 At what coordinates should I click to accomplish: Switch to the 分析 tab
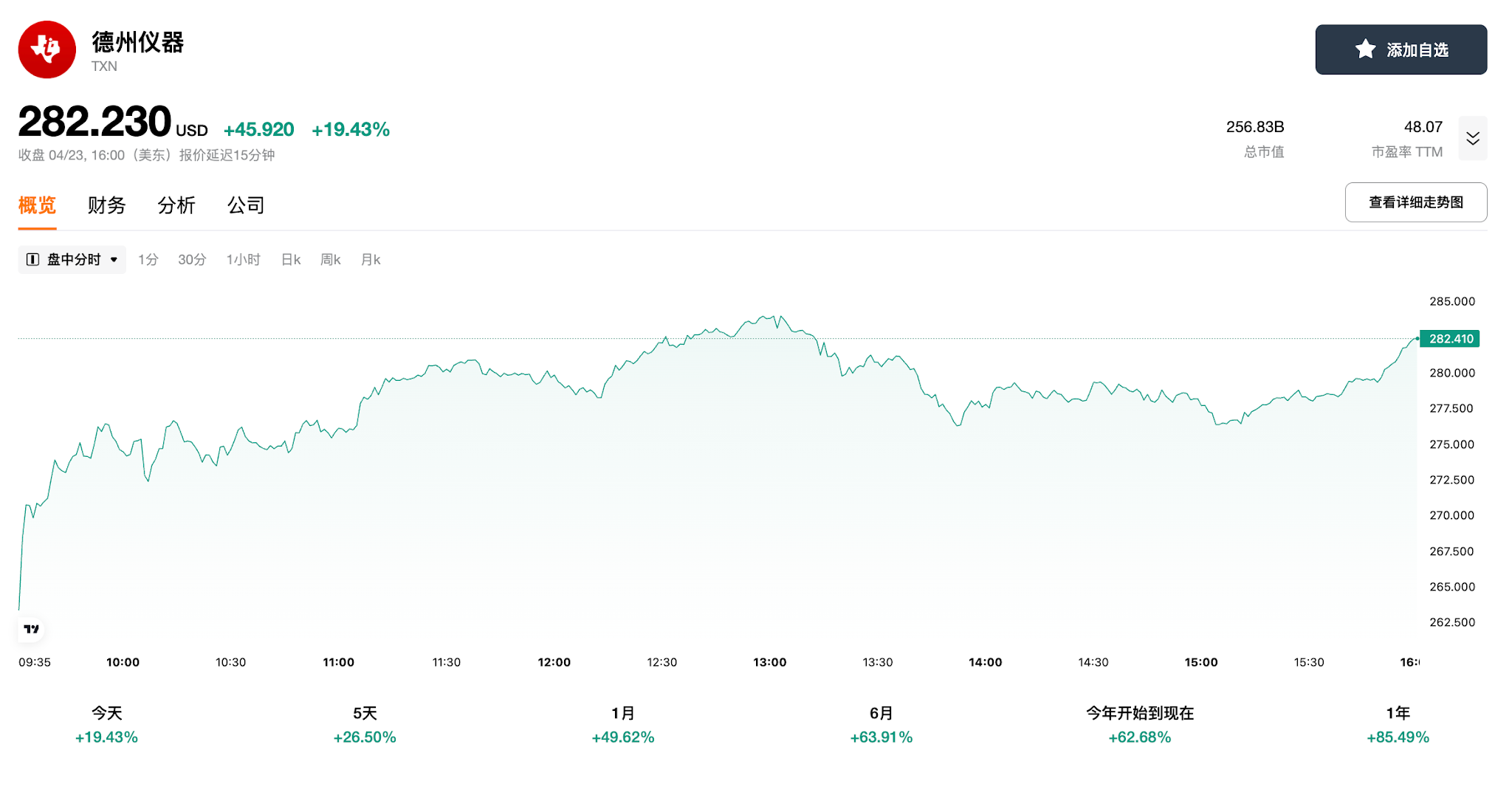click(176, 205)
